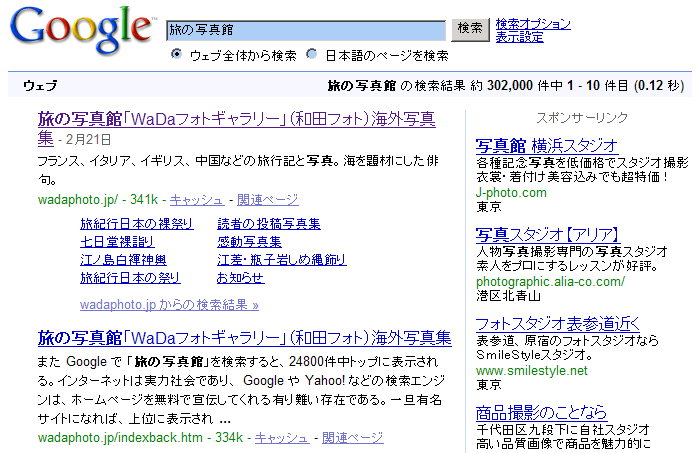Screen dimensions: 698x453
Task: Open the 商品撮影のことなら sponsored link
Action: (x=541, y=413)
